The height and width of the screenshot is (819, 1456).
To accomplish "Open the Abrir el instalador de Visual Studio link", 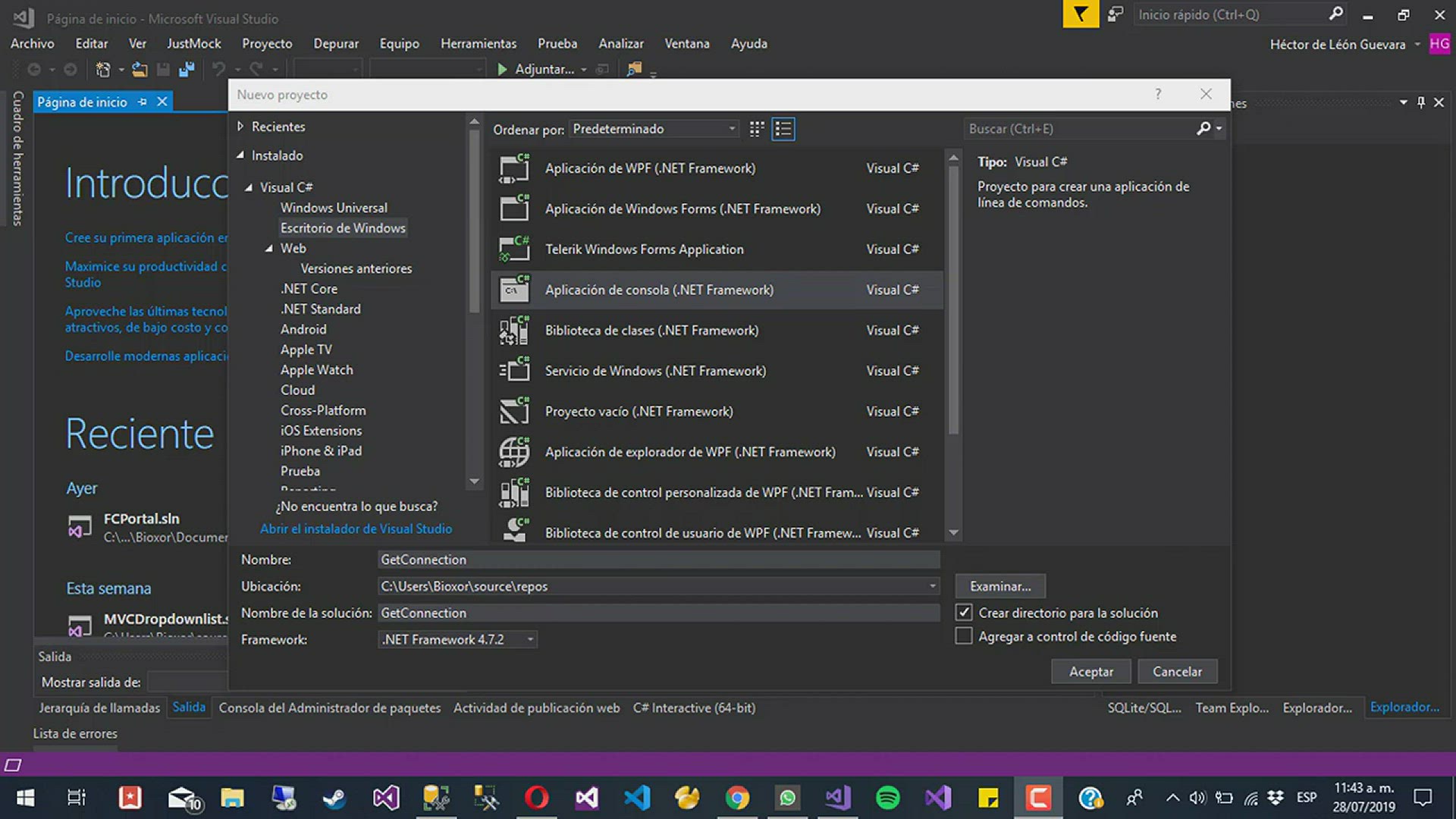I will pyautogui.click(x=356, y=529).
